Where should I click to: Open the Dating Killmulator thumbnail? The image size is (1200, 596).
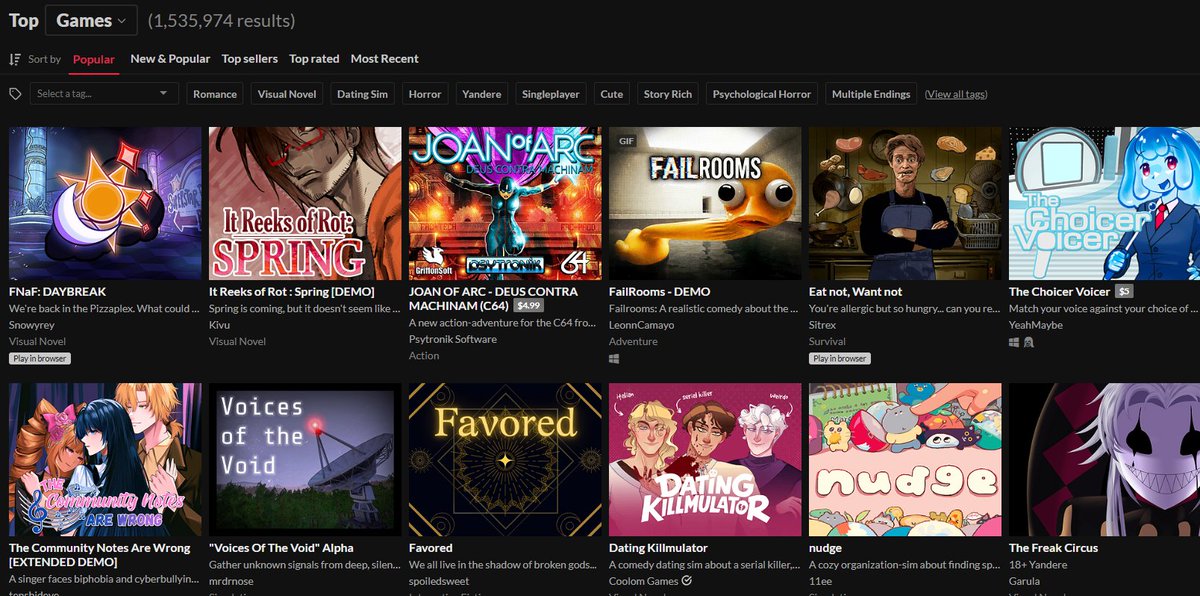(x=705, y=459)
